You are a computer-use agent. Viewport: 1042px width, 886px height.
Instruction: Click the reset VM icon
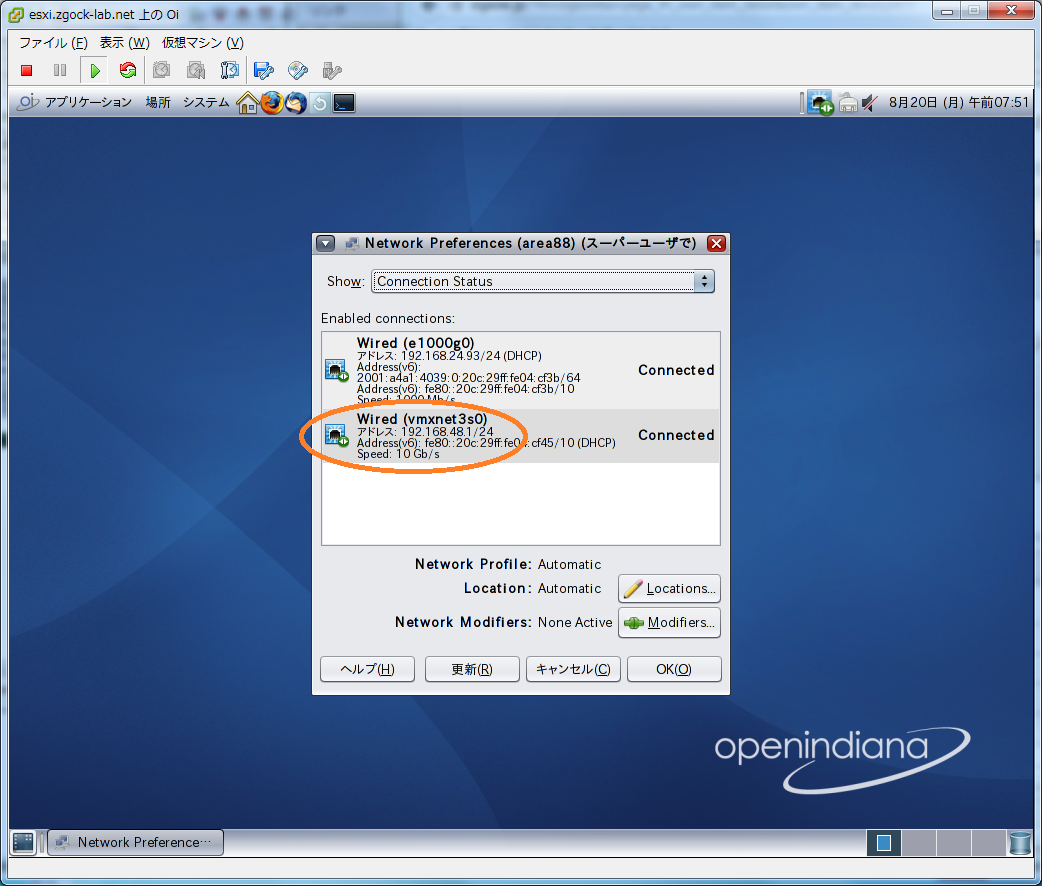pos(128,70)
